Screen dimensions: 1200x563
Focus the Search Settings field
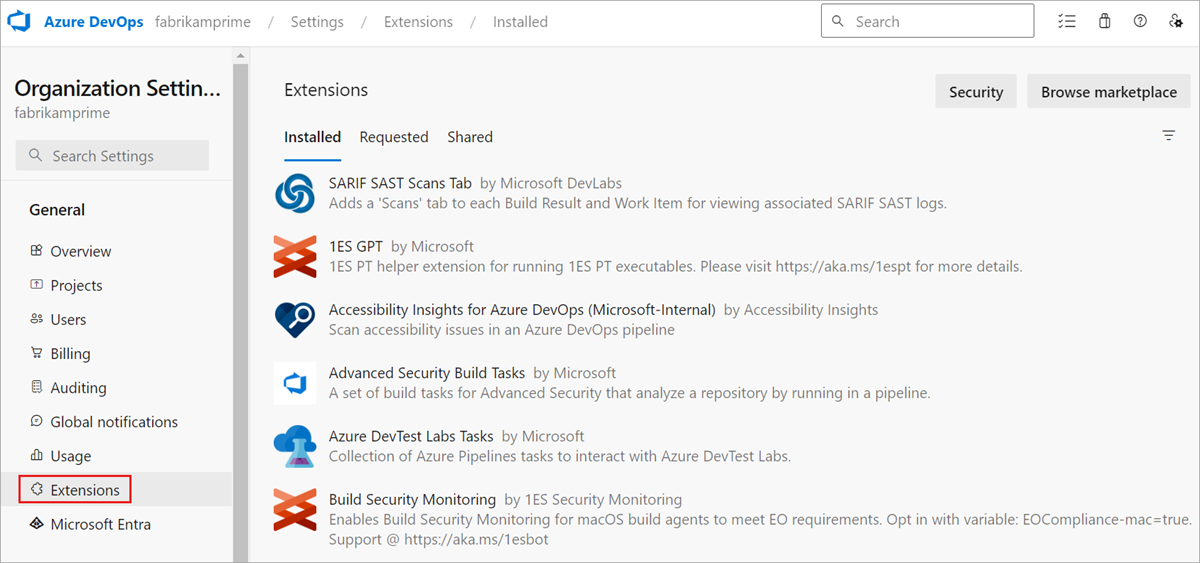coord(112,156)
